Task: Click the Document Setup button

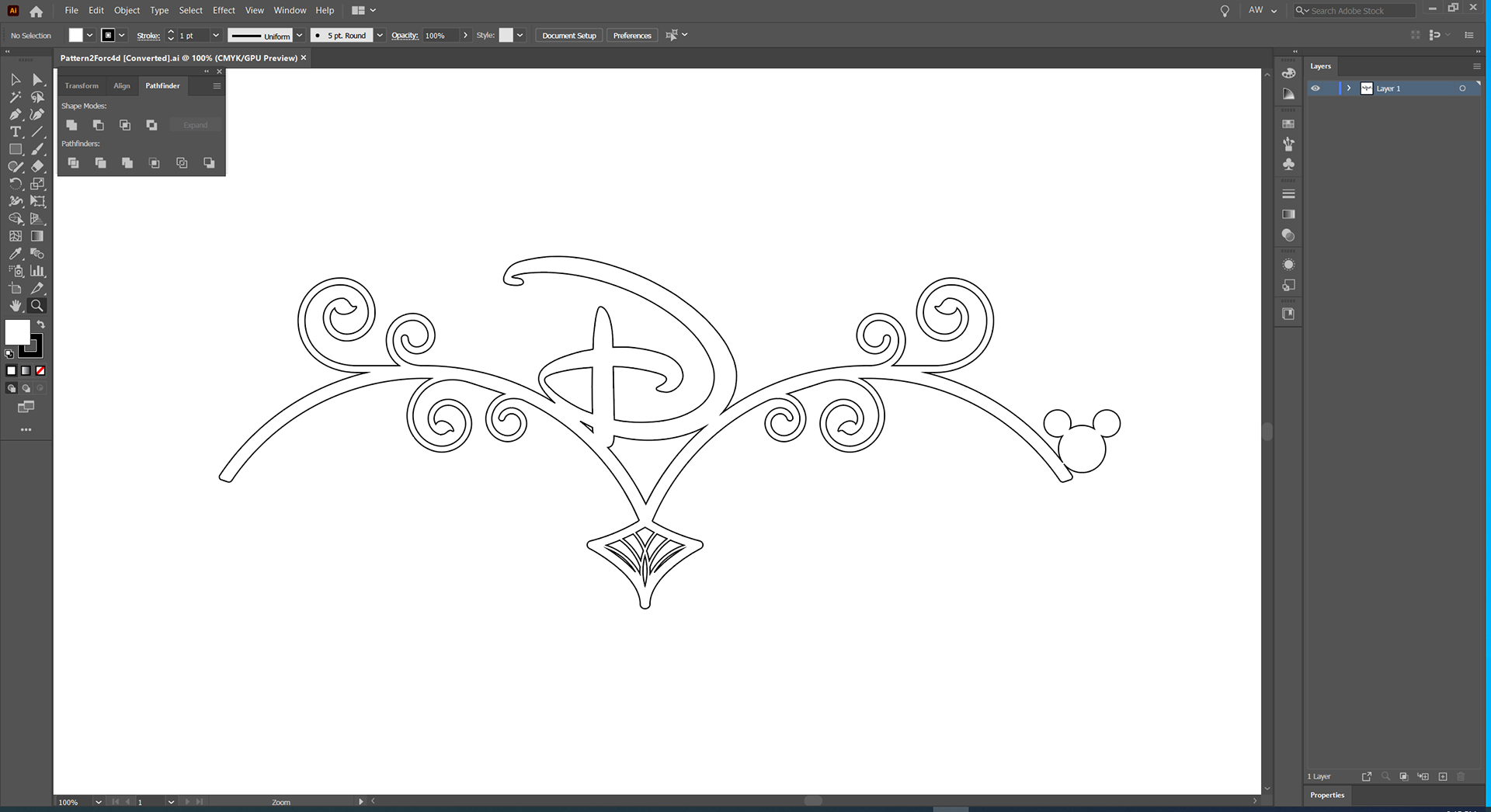Action: coord(569,36)
